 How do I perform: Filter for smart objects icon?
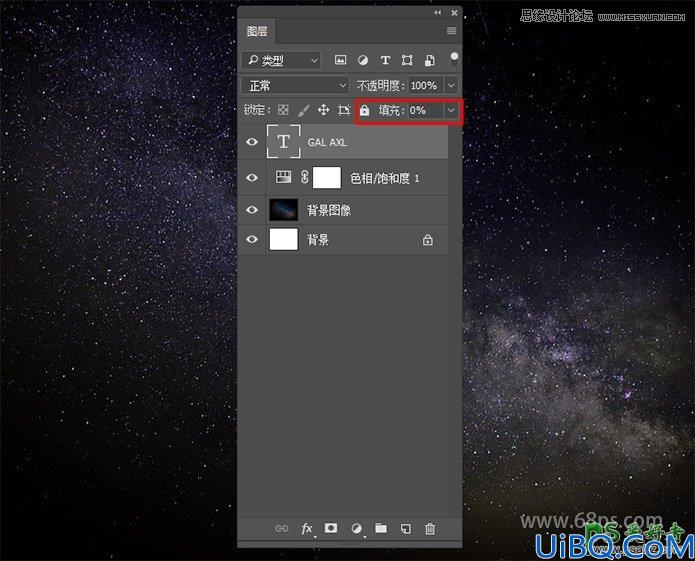[x=429, y=60]
